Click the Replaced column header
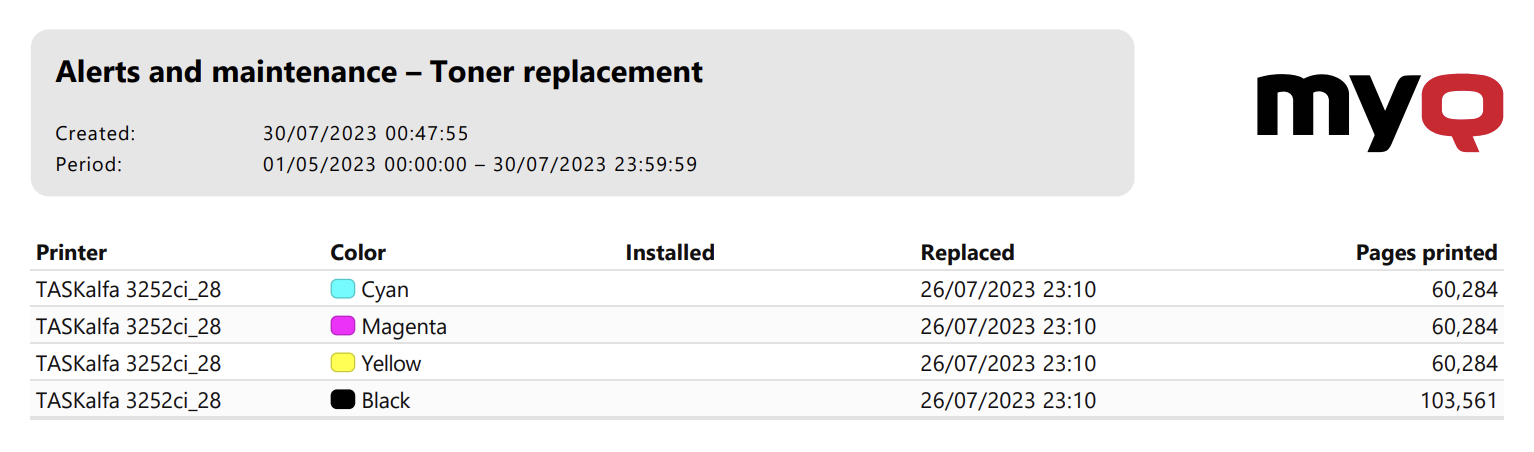The height and width of the screenshot is (452, 1534). (x=967, y=253)
